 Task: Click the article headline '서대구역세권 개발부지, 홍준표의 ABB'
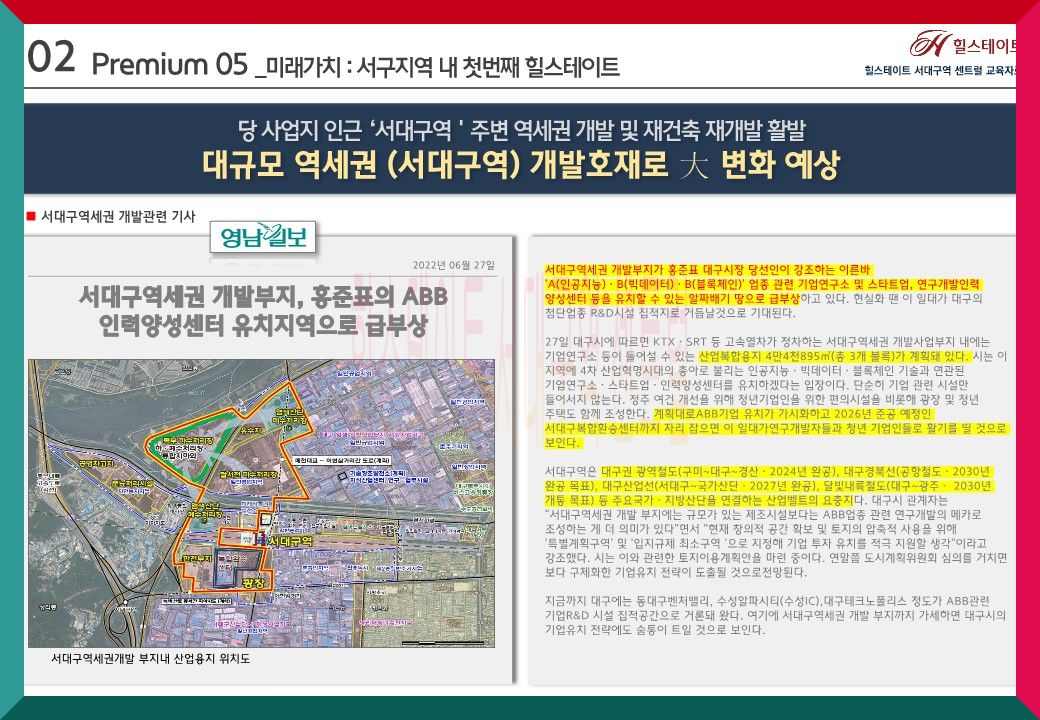point(263,296)
